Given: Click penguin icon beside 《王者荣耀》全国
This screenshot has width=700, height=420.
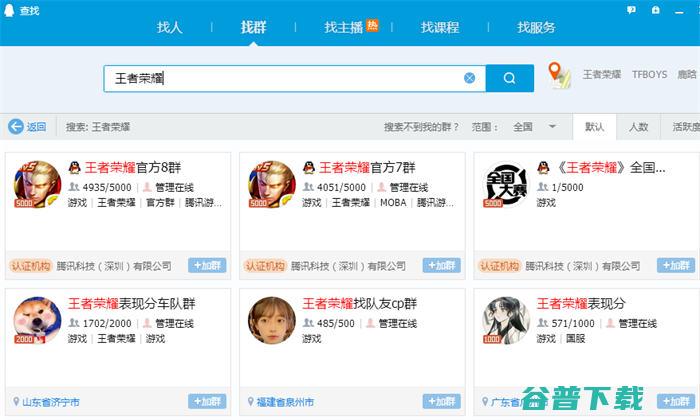Looking at the screenshot, I should [x=543, y=168].
